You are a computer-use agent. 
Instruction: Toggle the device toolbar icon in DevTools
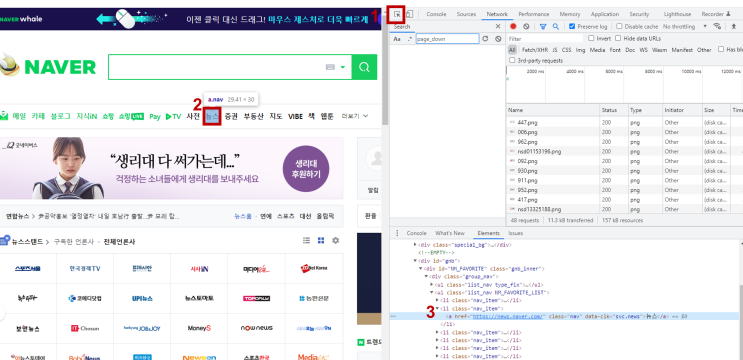click(x=410, y=14)
